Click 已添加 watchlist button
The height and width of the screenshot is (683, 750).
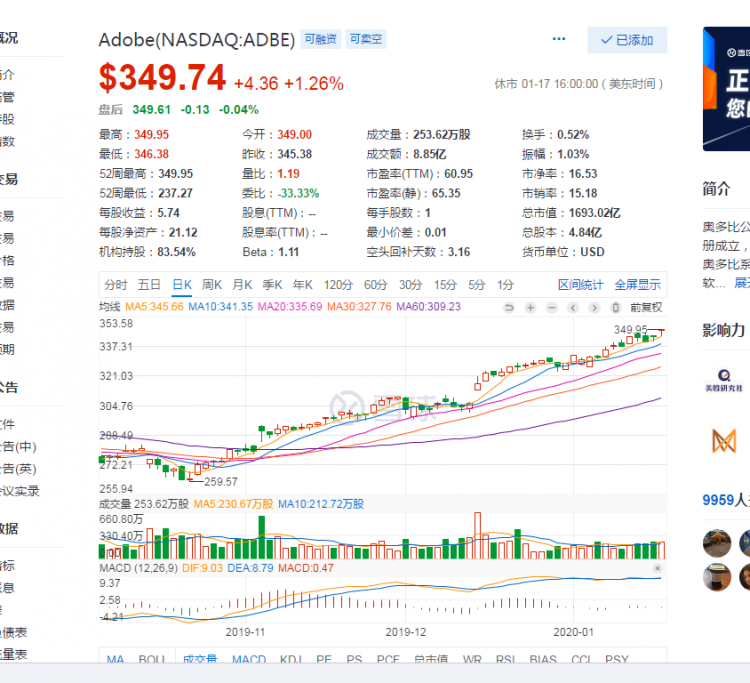pyautogui.click(x=627, y=40)
